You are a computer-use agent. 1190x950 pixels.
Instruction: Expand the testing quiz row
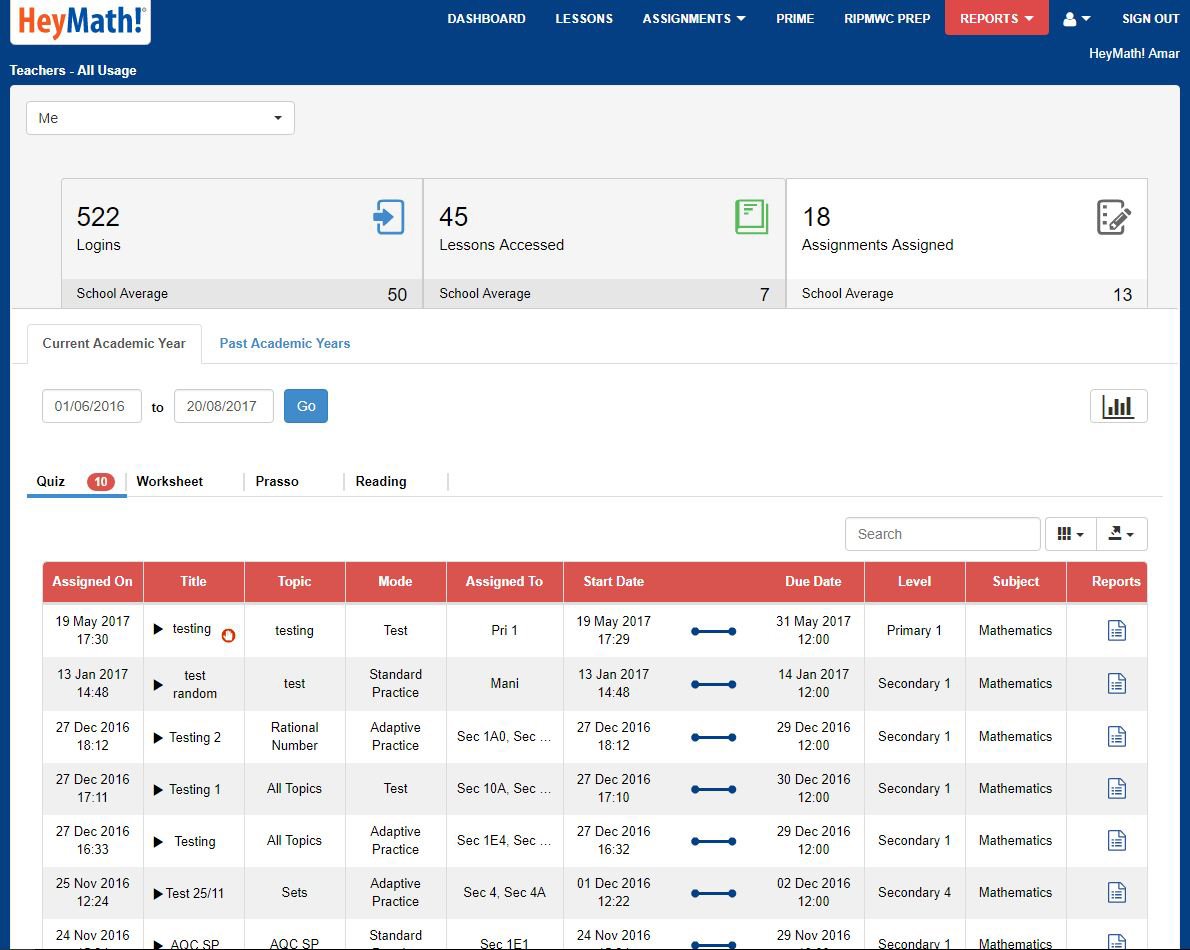pos(158,629)
